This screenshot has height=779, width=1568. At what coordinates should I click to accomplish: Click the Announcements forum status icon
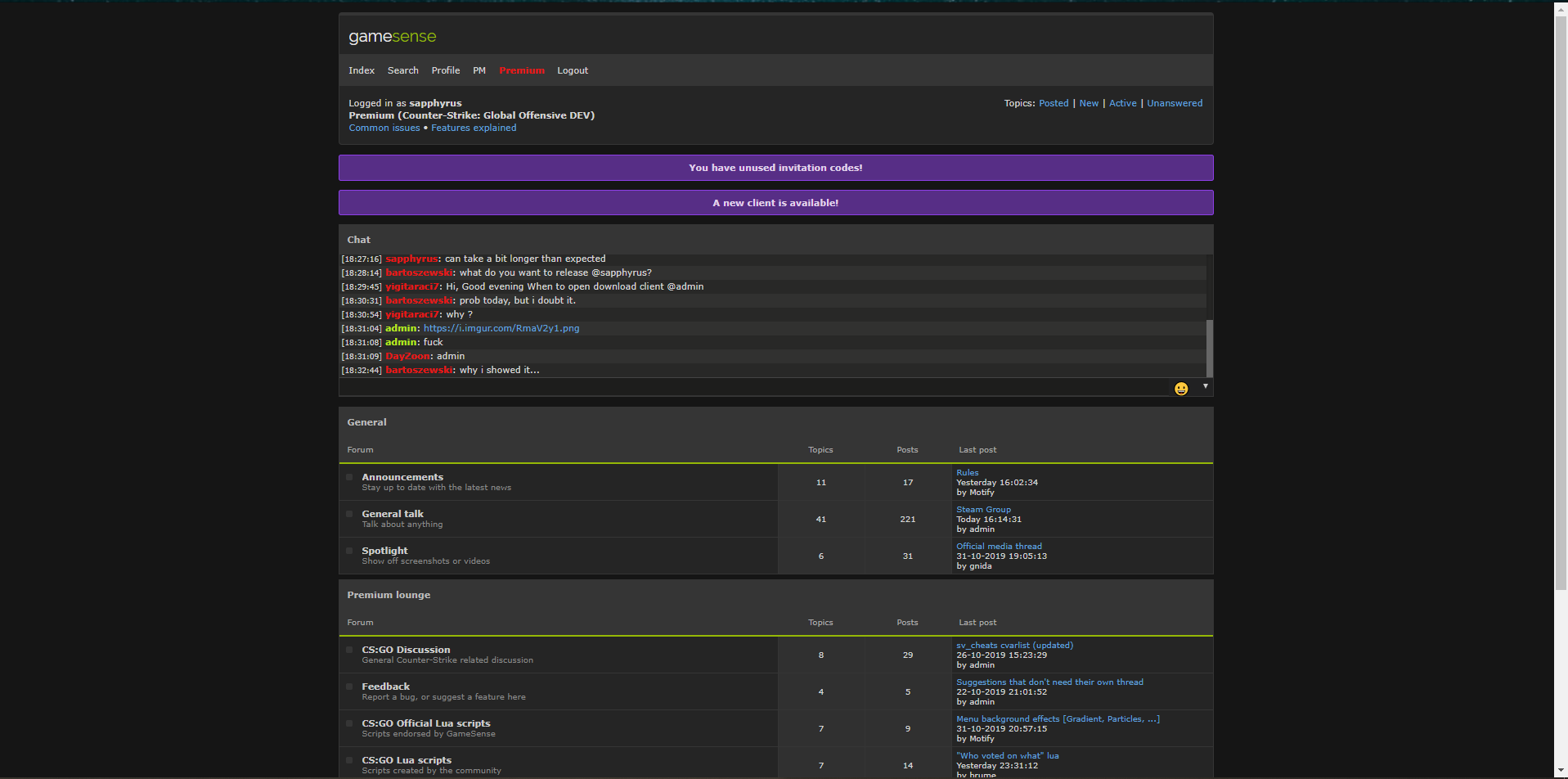click(349, 477)
